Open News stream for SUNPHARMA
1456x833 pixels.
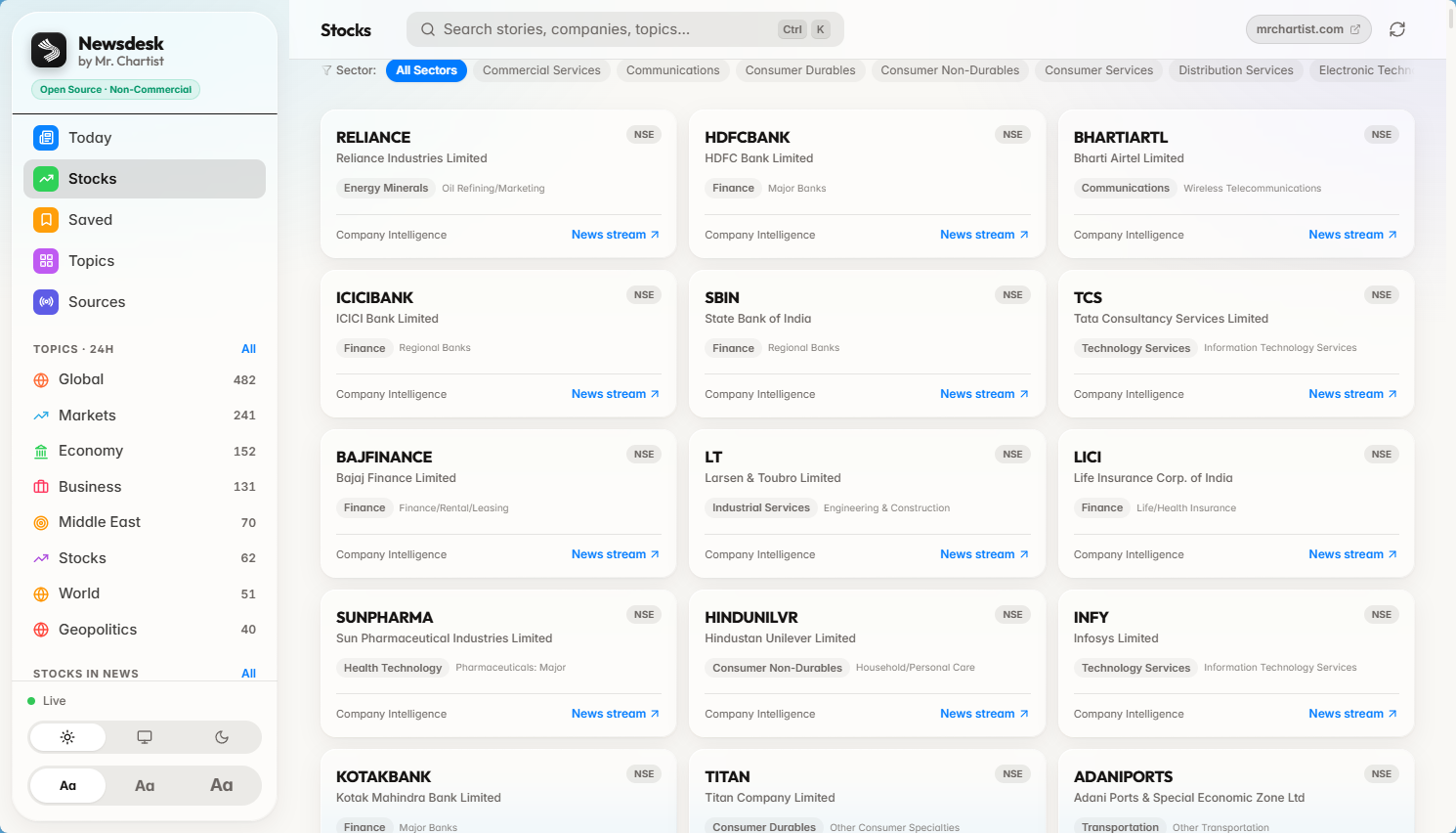coord(616,714)
